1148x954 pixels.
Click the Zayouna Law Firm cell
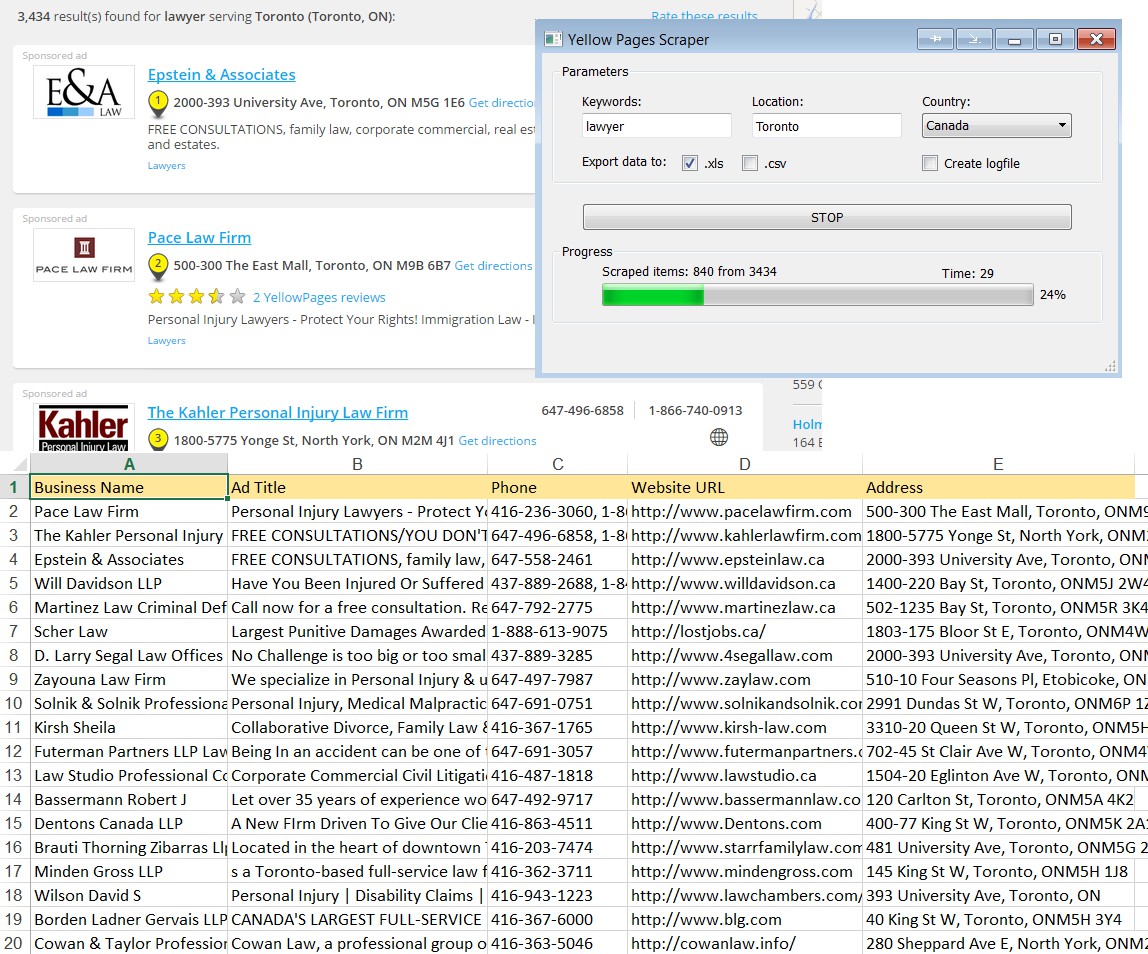[x=129, y=679]
